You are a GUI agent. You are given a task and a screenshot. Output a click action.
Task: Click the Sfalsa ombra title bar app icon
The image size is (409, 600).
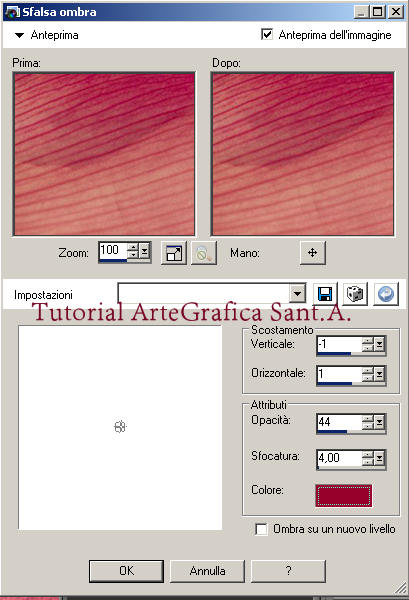[x=12, y=12]
